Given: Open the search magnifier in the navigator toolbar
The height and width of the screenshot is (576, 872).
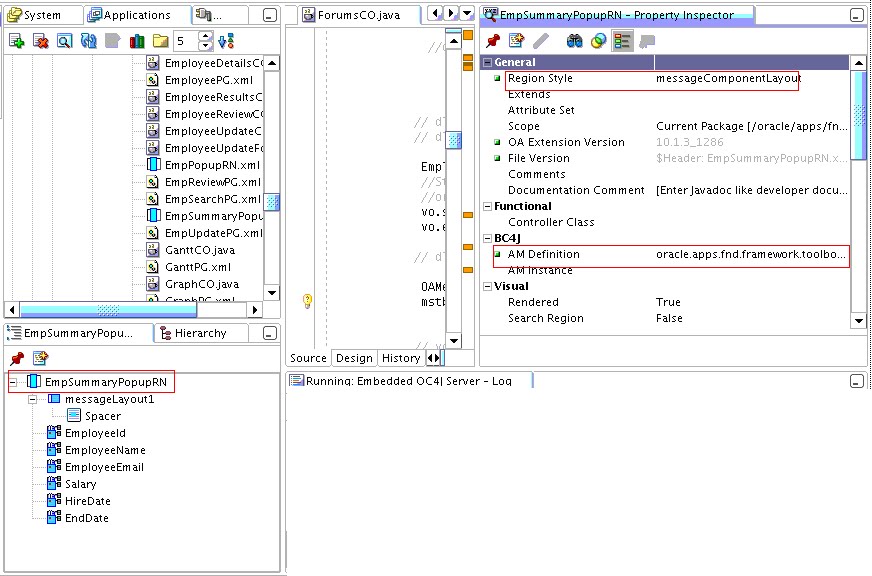Looking at the screenshot, I should click(64, 41).
